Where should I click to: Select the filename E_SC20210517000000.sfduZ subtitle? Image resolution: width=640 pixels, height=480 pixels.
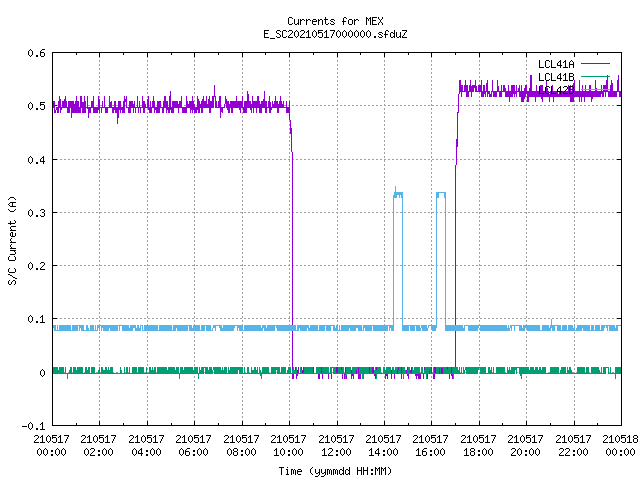coord(335,34)
